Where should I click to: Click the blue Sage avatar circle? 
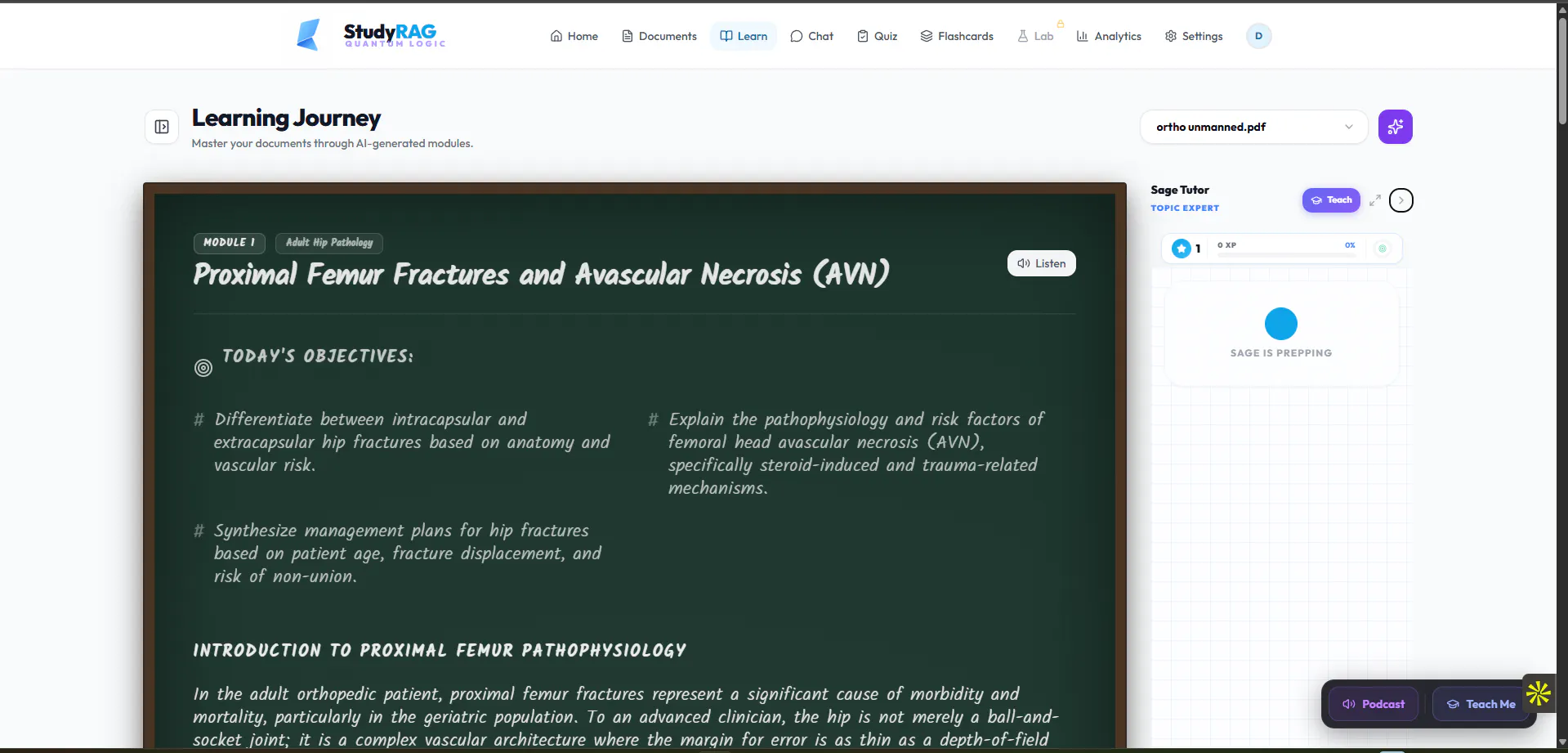(1280, 324)
